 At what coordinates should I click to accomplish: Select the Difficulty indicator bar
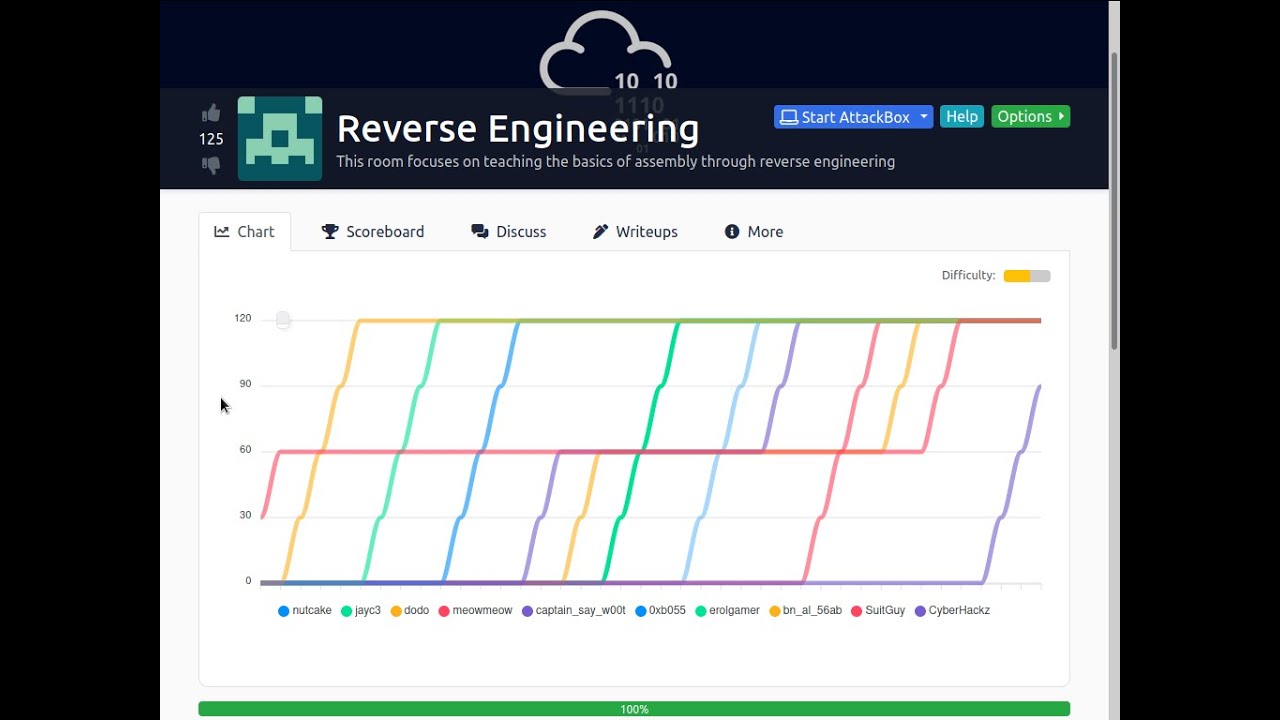[1027, 276]
